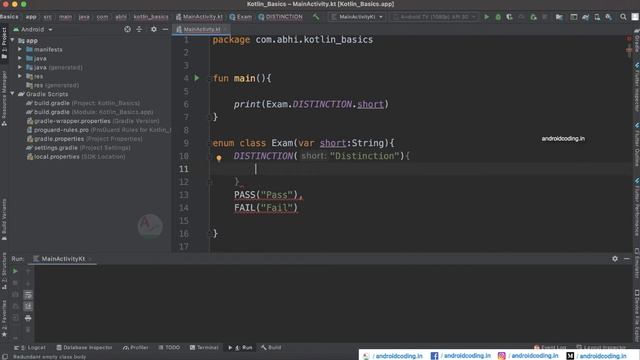Open the Resource Manager side tab
The width and height of the screenshot is (640, 360).
(4, 98)
